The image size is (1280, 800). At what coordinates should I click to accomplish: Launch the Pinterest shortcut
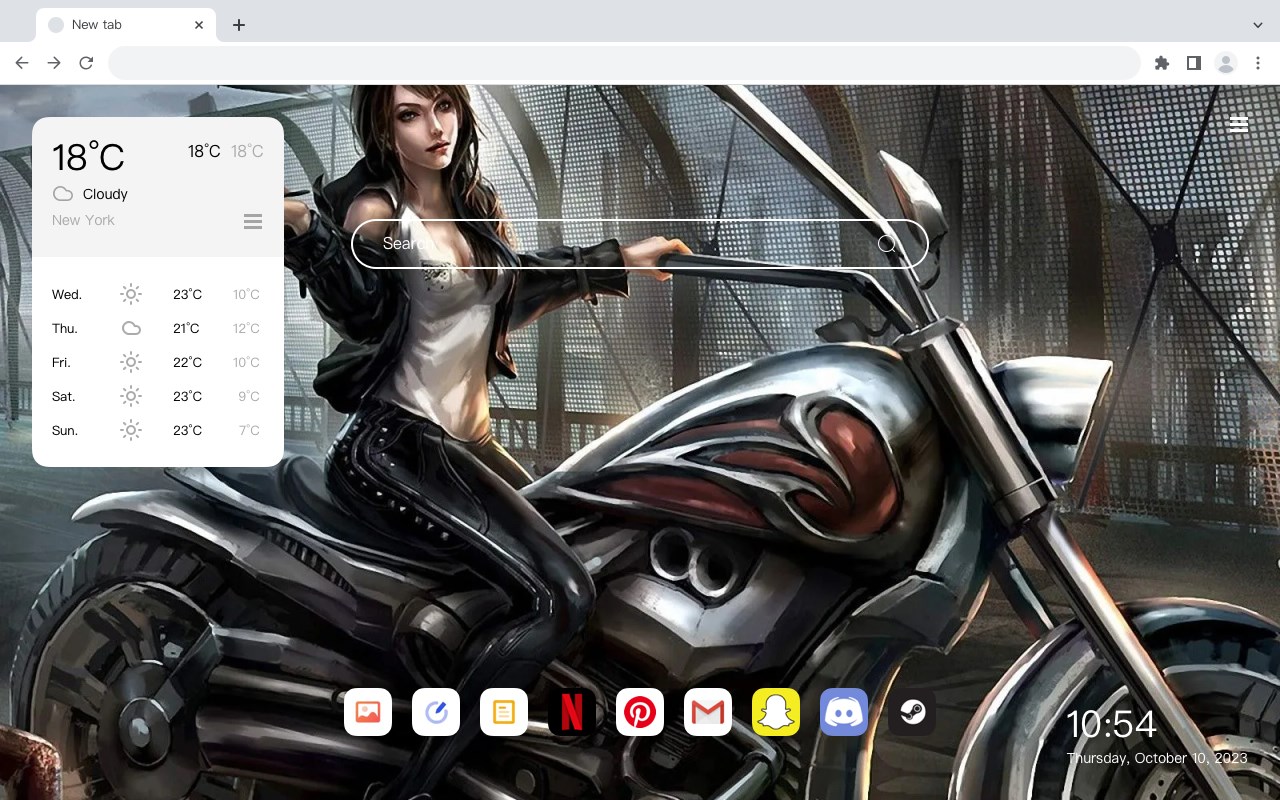(640, 712)
